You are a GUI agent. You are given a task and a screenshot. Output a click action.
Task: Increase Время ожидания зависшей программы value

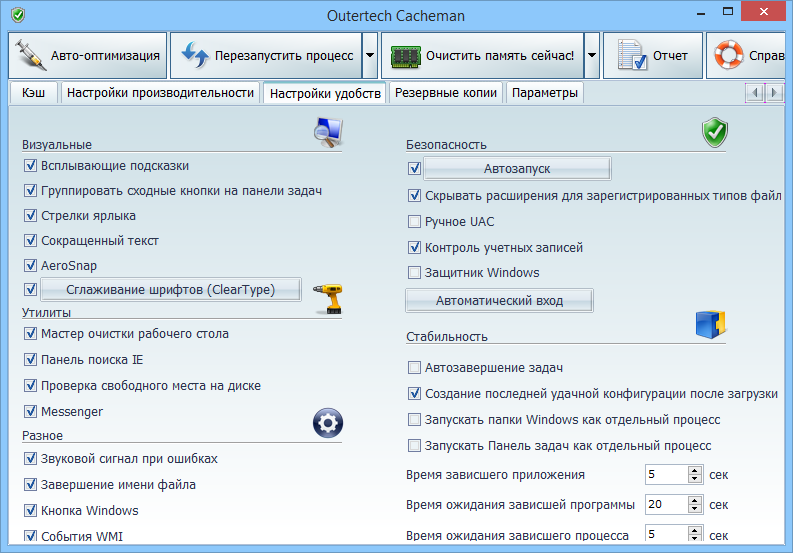[x=695, y=499]
